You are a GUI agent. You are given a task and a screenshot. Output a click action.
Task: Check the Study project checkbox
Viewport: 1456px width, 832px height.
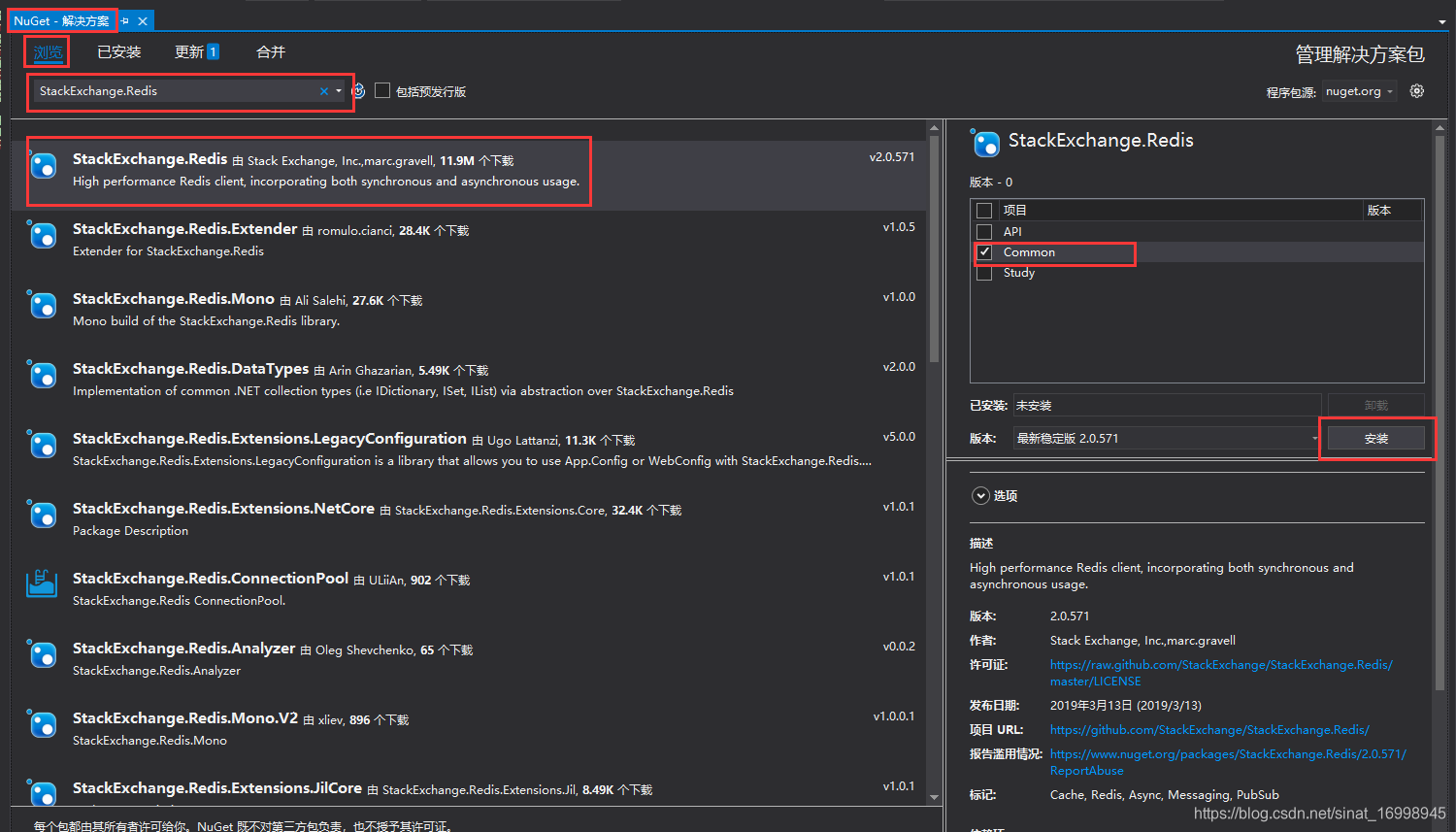[983, 273]
